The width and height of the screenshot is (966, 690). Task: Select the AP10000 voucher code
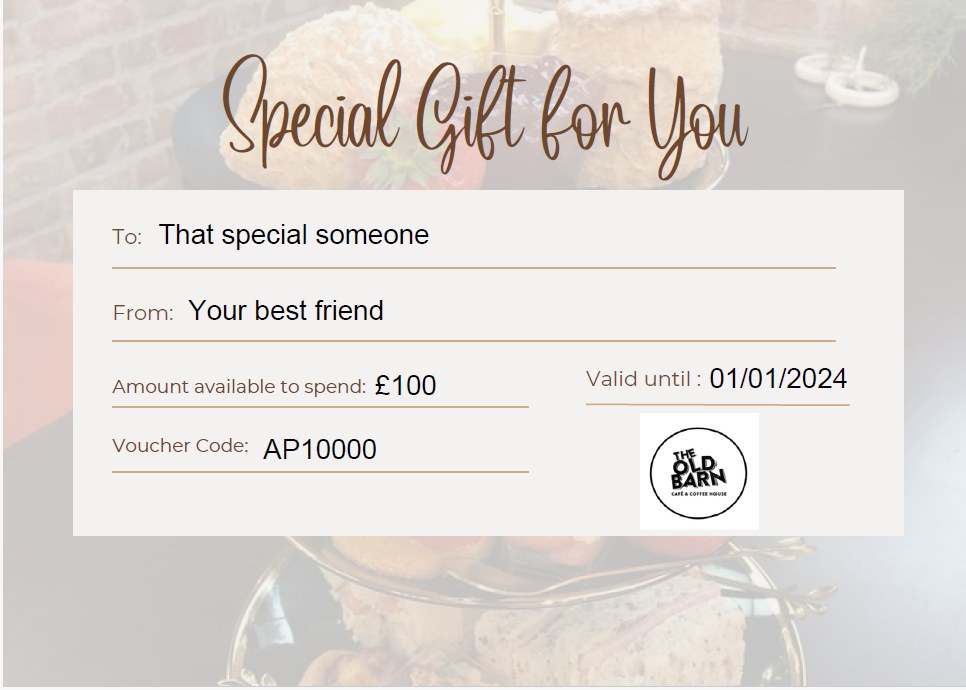point(320,450)
